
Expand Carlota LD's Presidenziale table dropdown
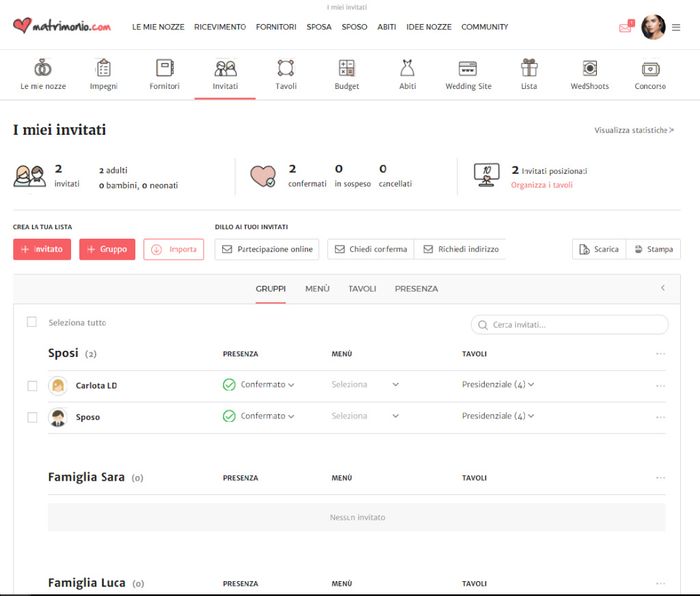point(497,385)
